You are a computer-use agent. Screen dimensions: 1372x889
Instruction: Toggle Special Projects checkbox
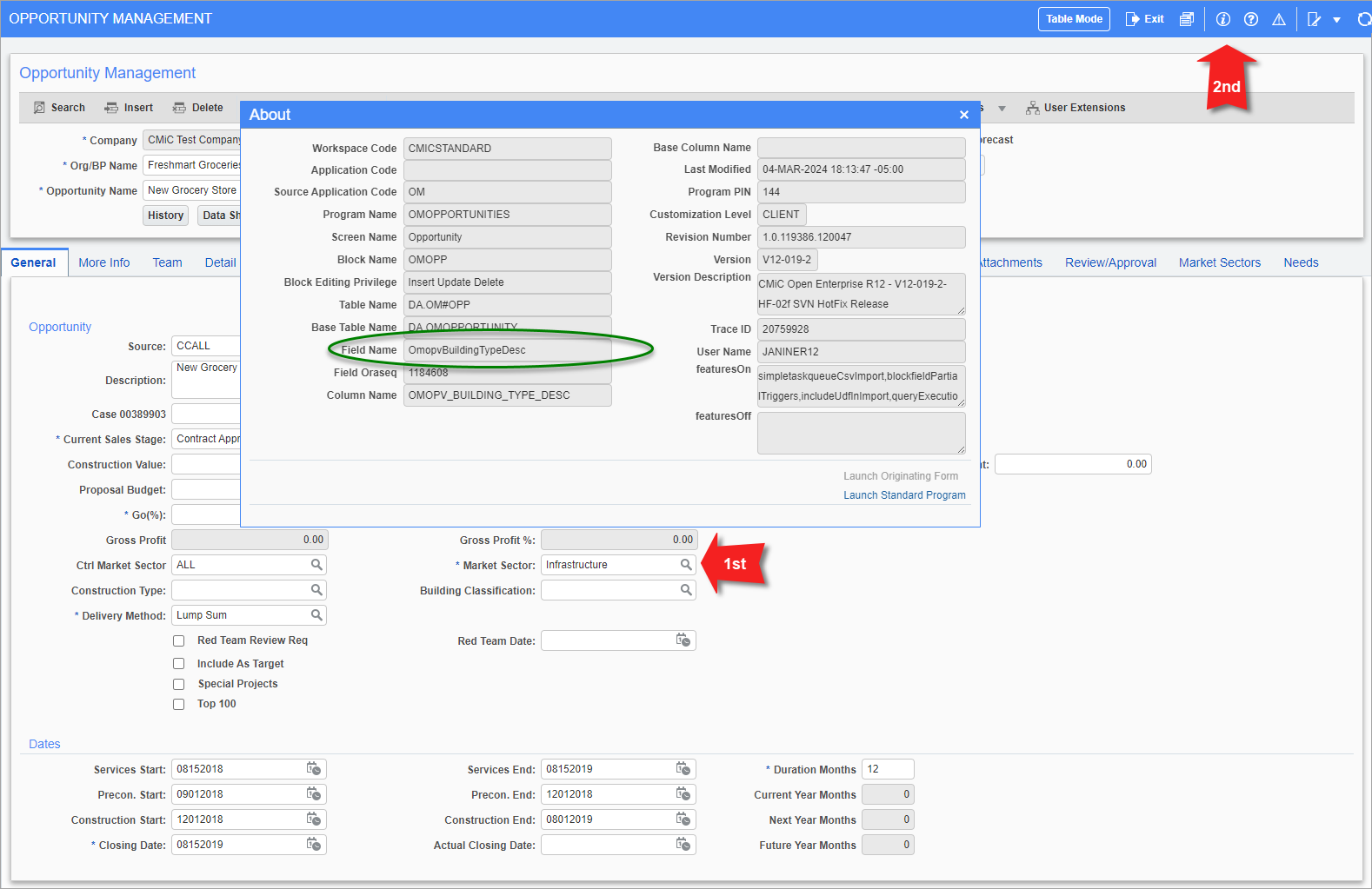[179, 685]
